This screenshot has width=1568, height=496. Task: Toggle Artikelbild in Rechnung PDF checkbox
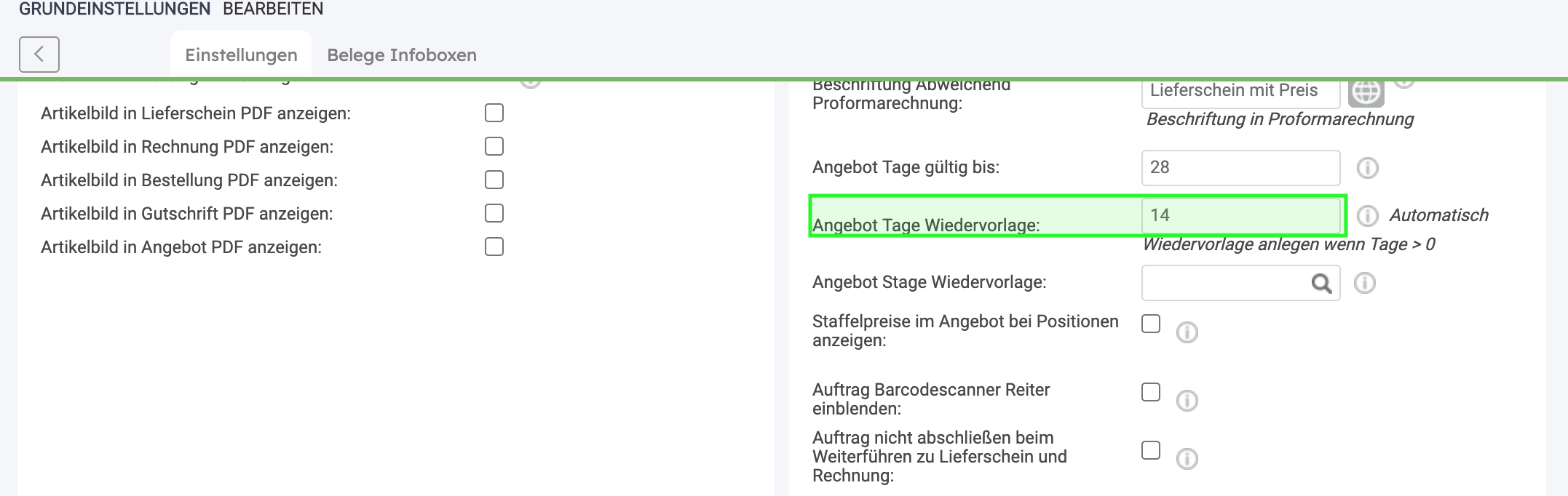pos(494,146)
